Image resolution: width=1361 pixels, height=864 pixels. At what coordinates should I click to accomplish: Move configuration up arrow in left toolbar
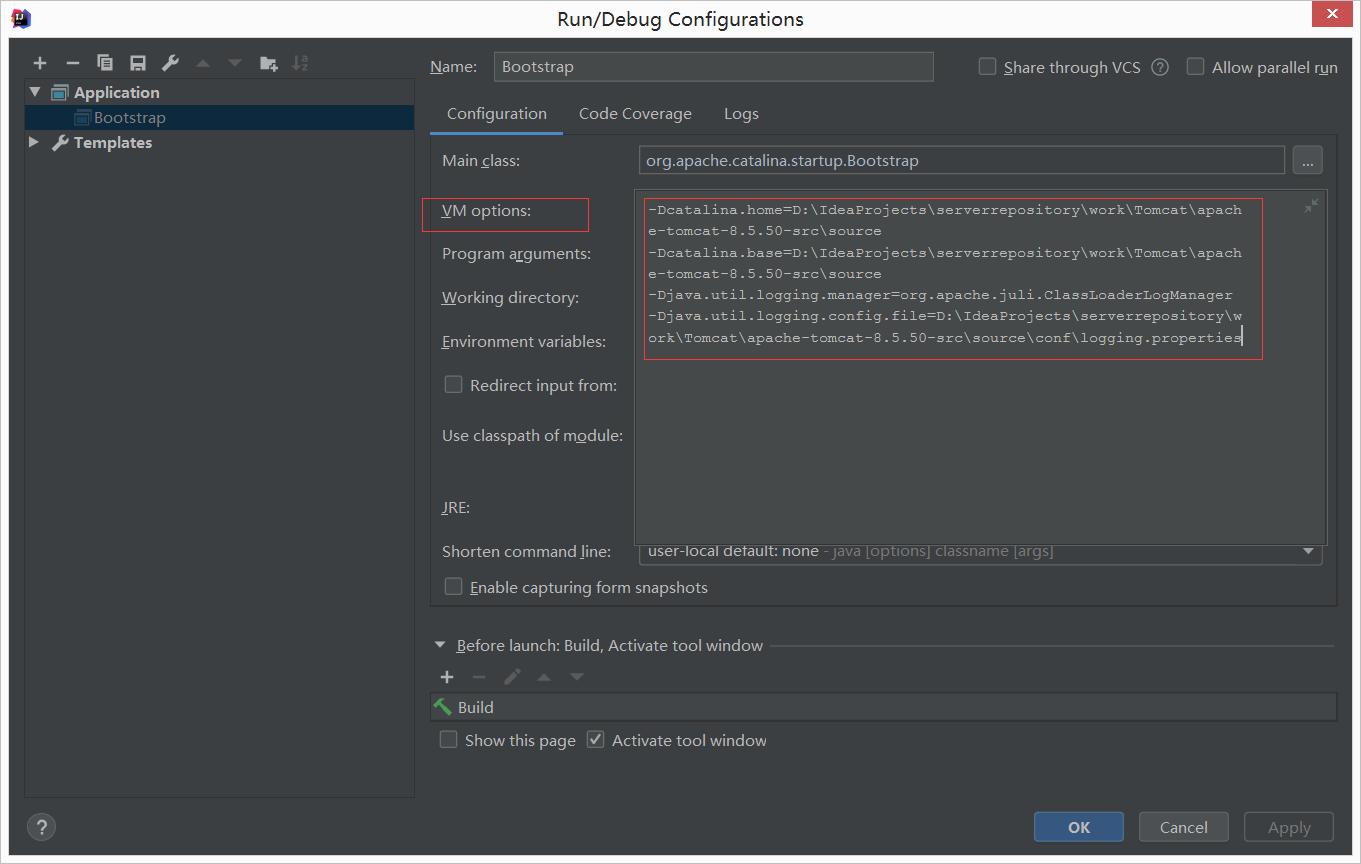pyautogui.click(x=203, y=63)
